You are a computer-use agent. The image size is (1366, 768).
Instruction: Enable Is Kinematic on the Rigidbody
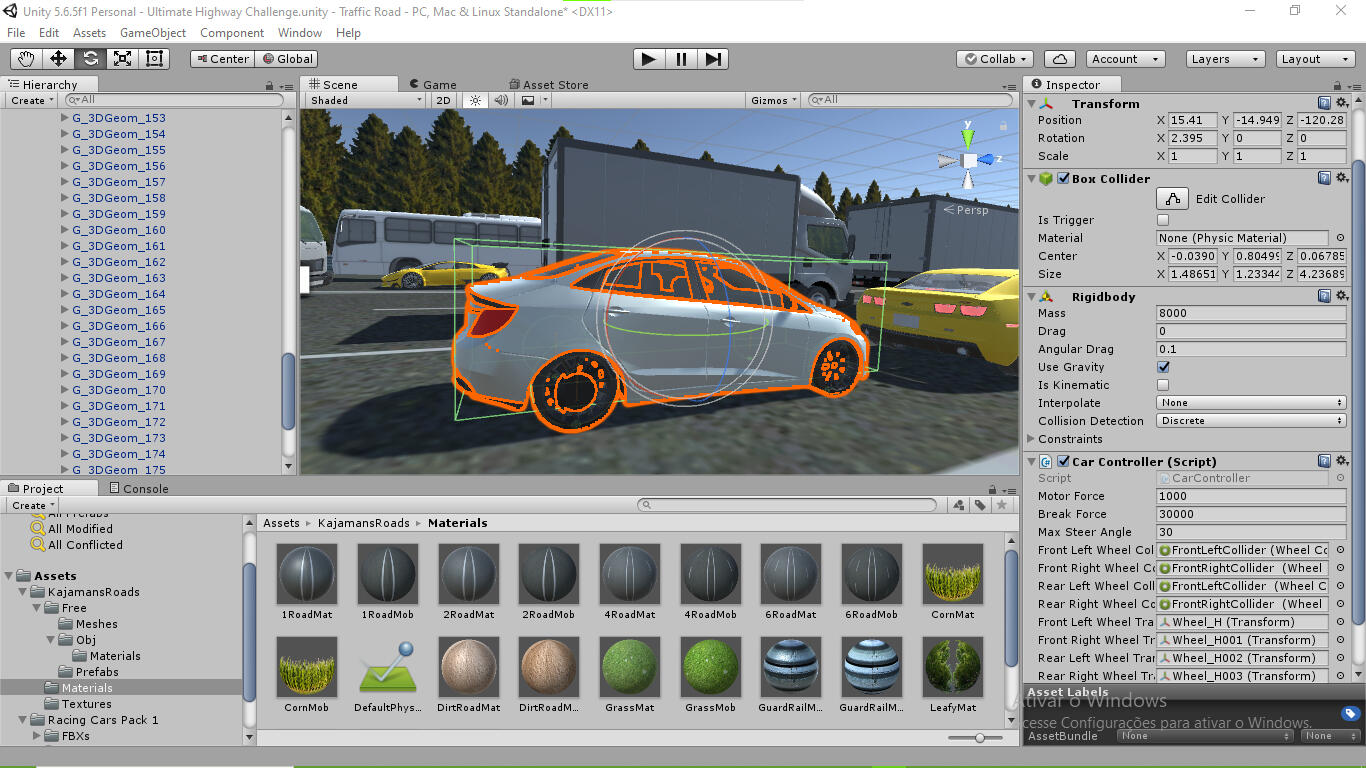(x=1163, y=385)
